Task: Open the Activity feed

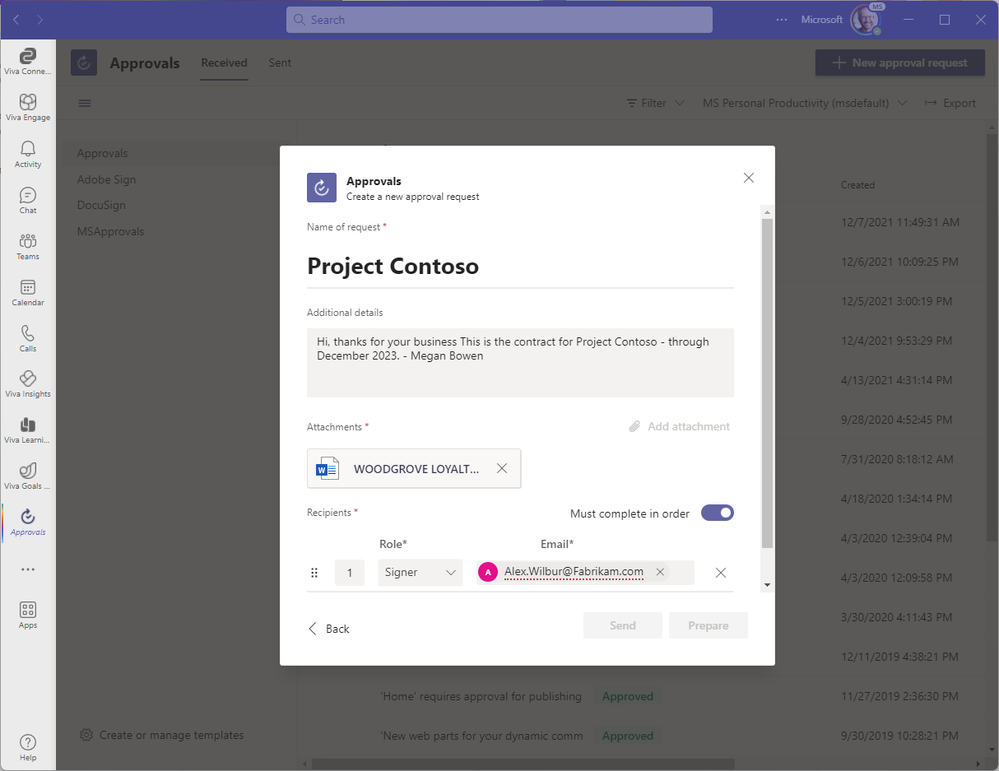Action: coord(27,154)
